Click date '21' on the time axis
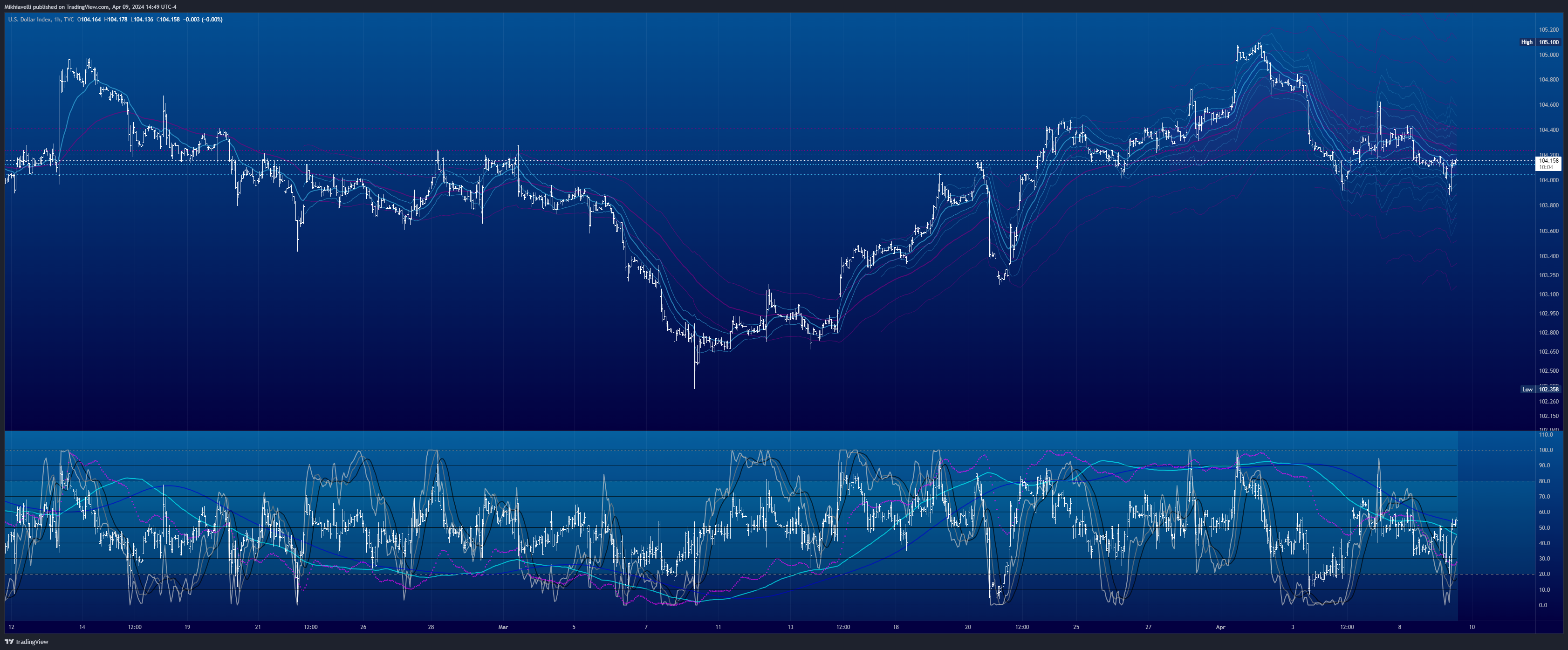Image resolution: width=1568 pixels, height=650 pixels. click(258, 627)
